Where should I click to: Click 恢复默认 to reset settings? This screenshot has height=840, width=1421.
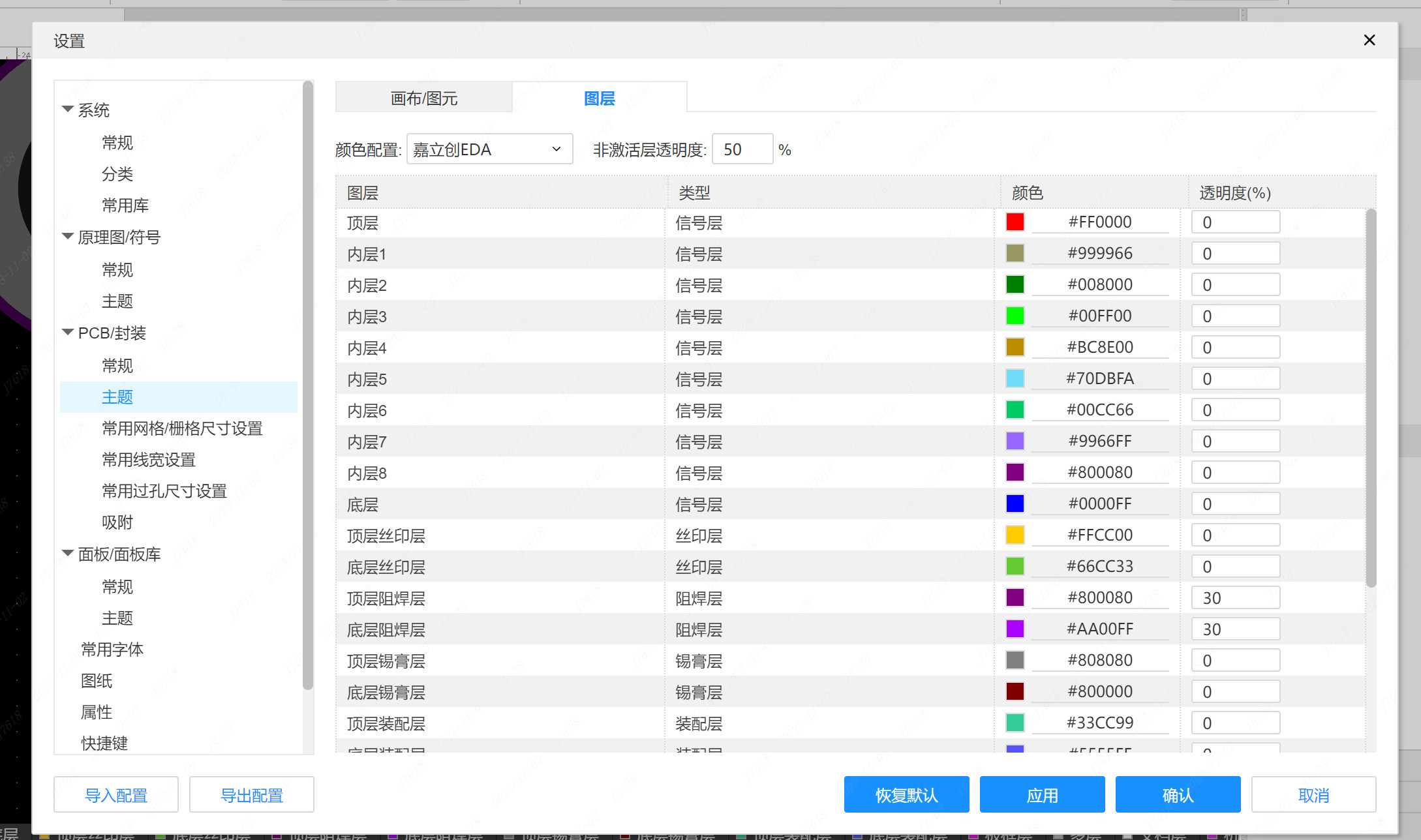click(907, 795)
